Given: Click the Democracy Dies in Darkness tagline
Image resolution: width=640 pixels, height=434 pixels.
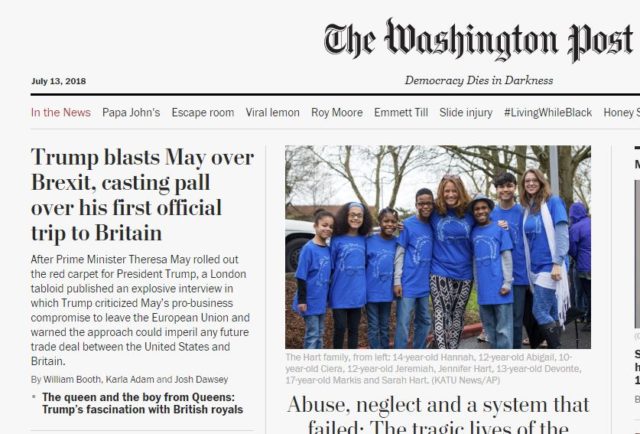Looking at the screenshot, I should tap(479, 80).
